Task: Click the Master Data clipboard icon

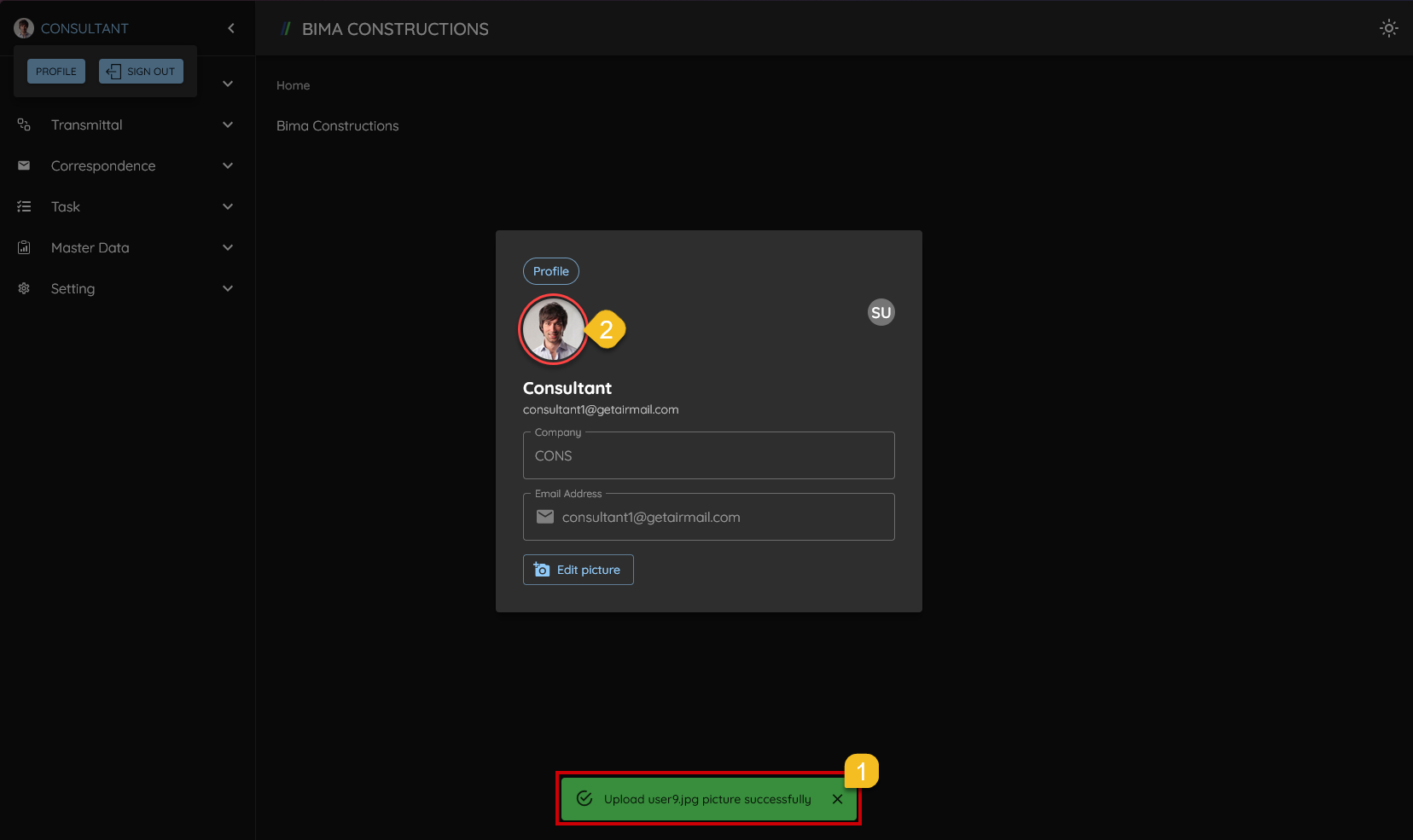Action: (24, 247)
